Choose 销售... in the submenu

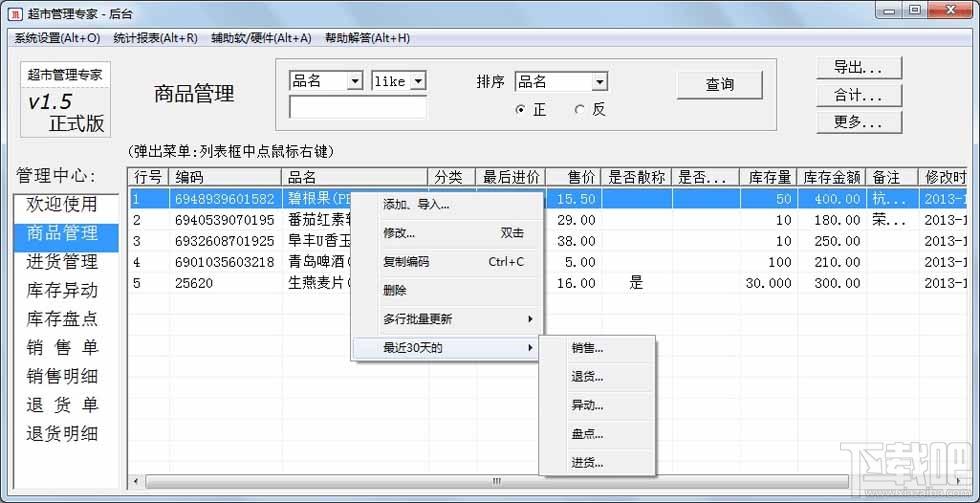[x=597, y=349]
